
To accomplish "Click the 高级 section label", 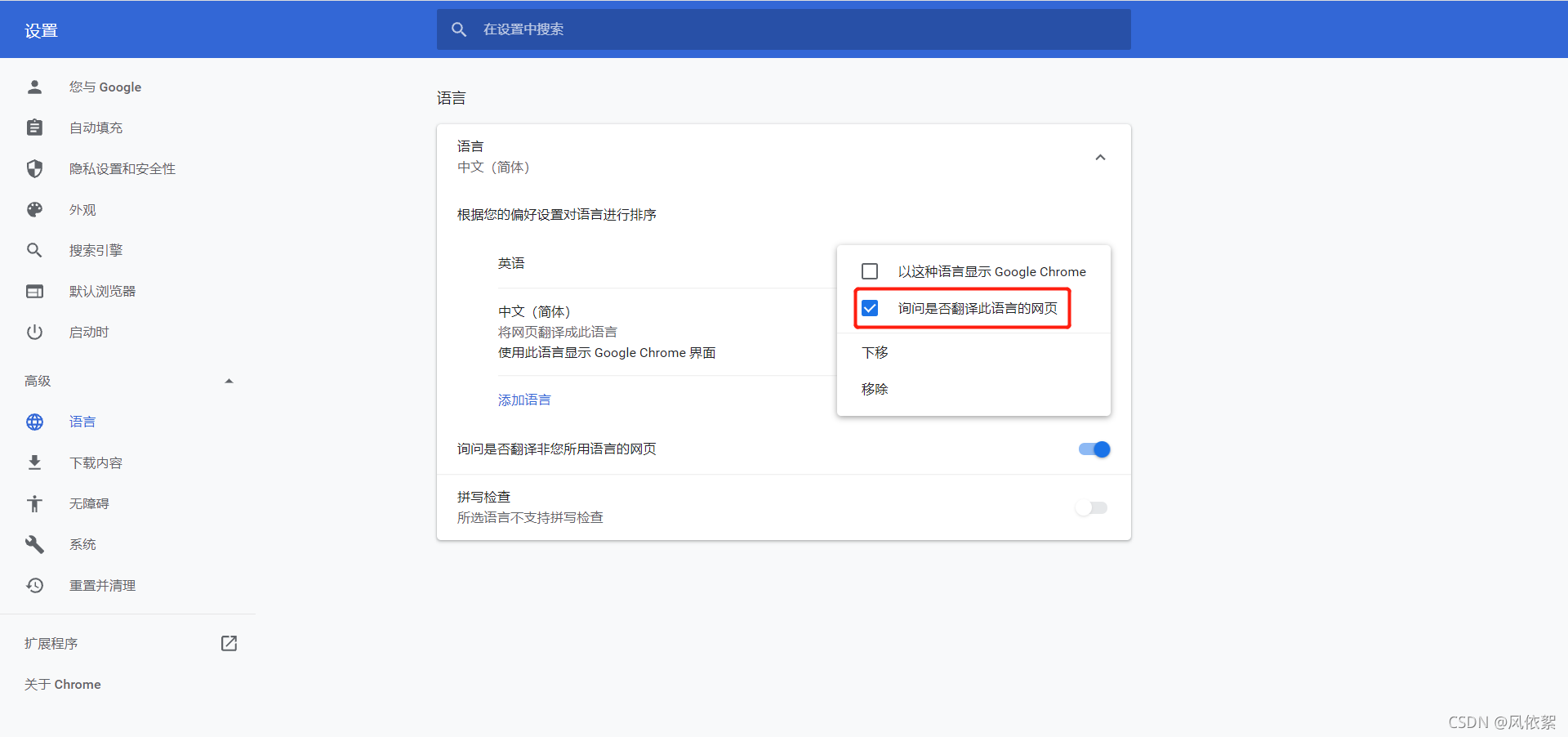I will pos(38,381).
